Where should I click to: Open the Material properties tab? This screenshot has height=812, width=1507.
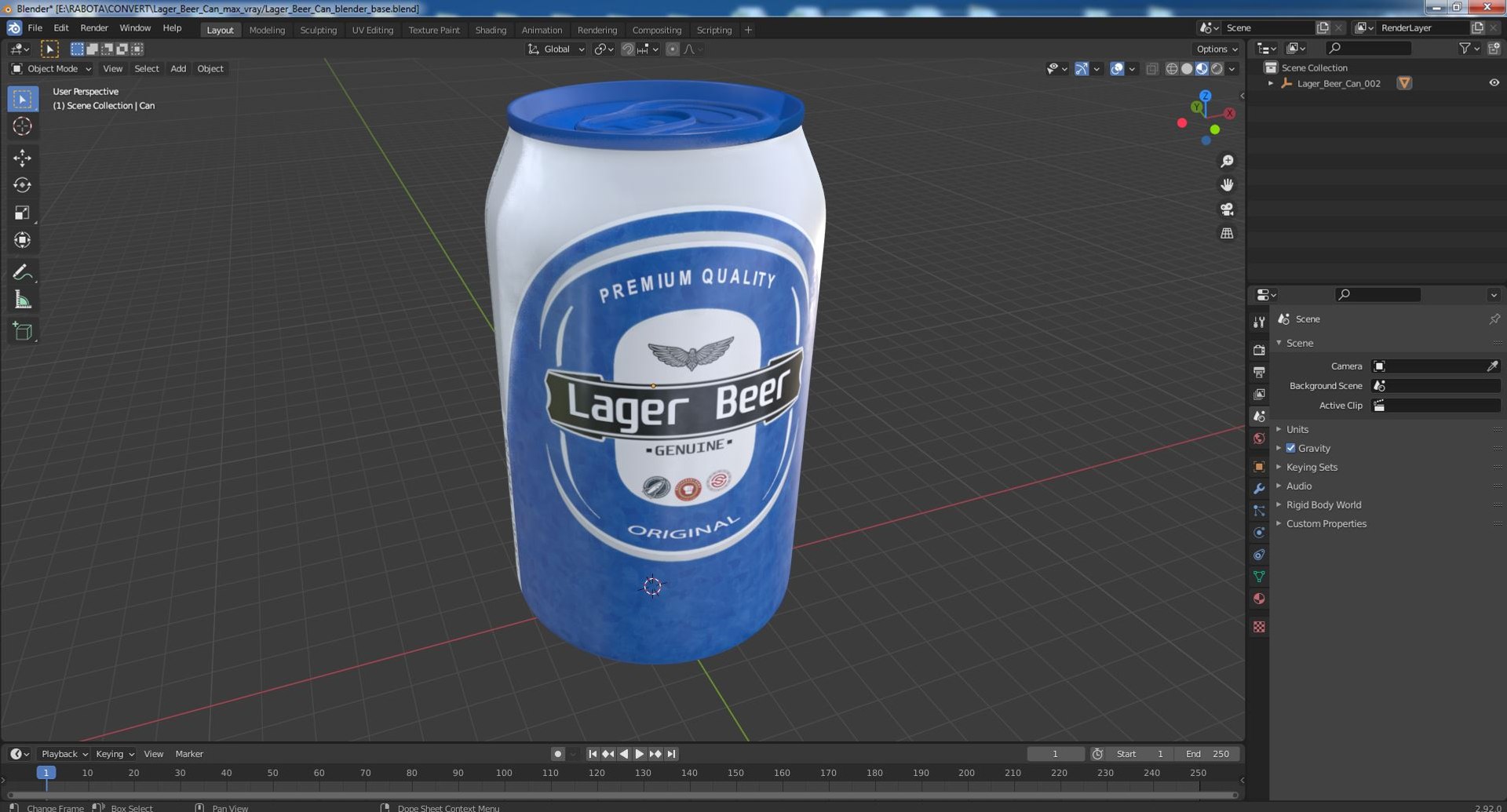[x=1259, y=599]
